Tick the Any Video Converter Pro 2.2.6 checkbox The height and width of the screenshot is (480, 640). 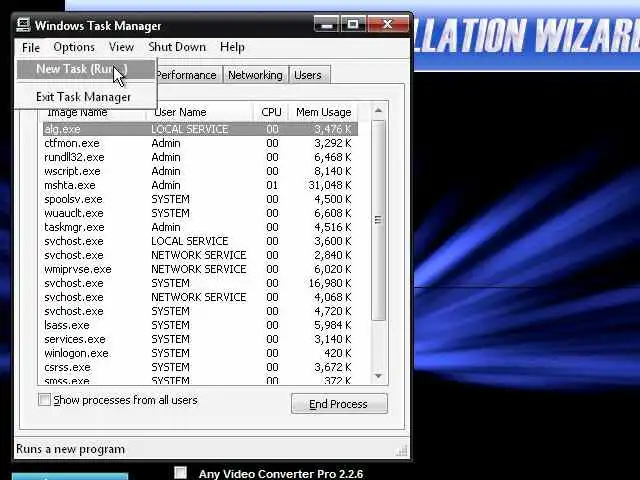click(x=180, y=473)
